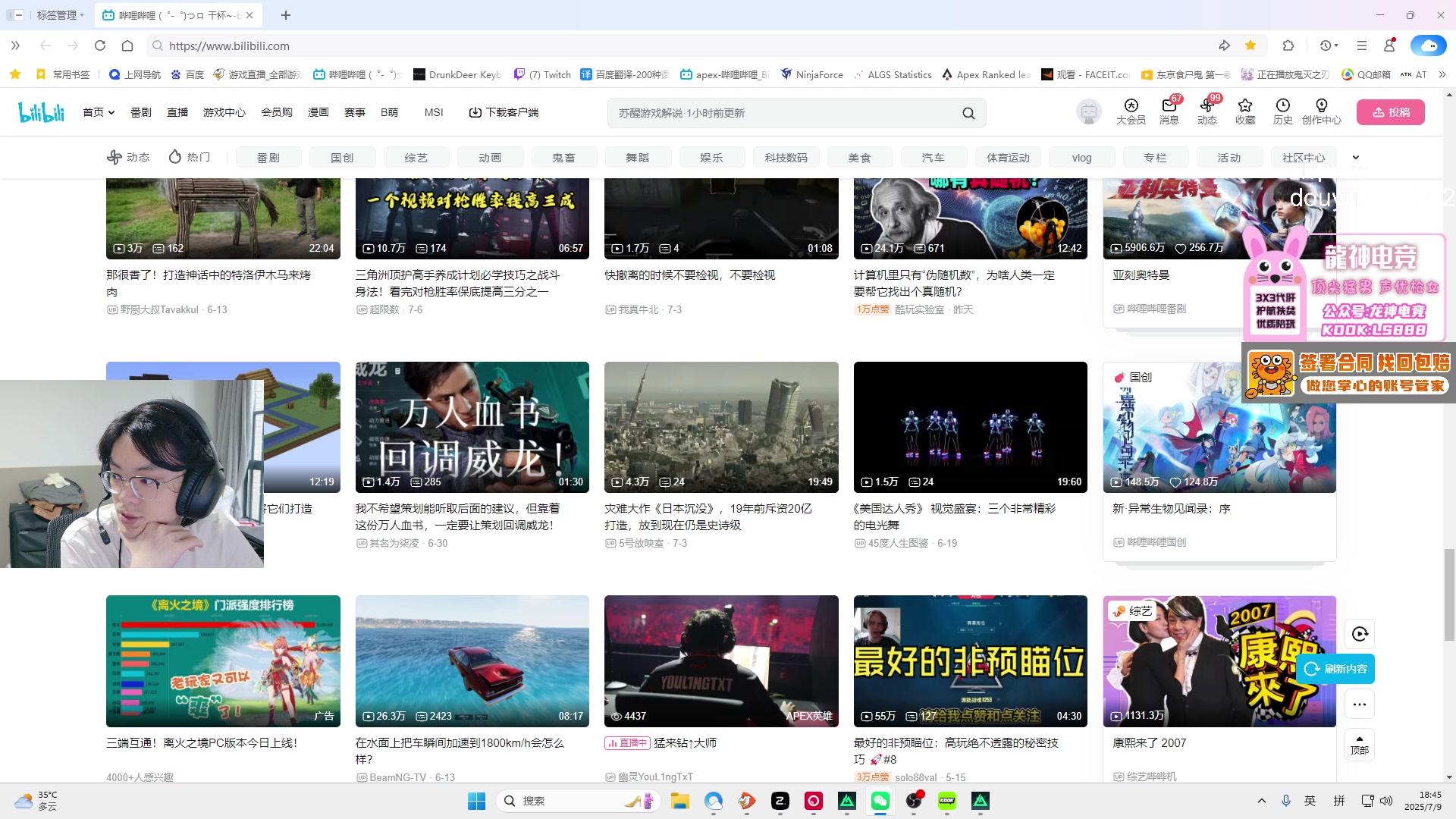Open the 35°C weather widget

click(36, 801)
